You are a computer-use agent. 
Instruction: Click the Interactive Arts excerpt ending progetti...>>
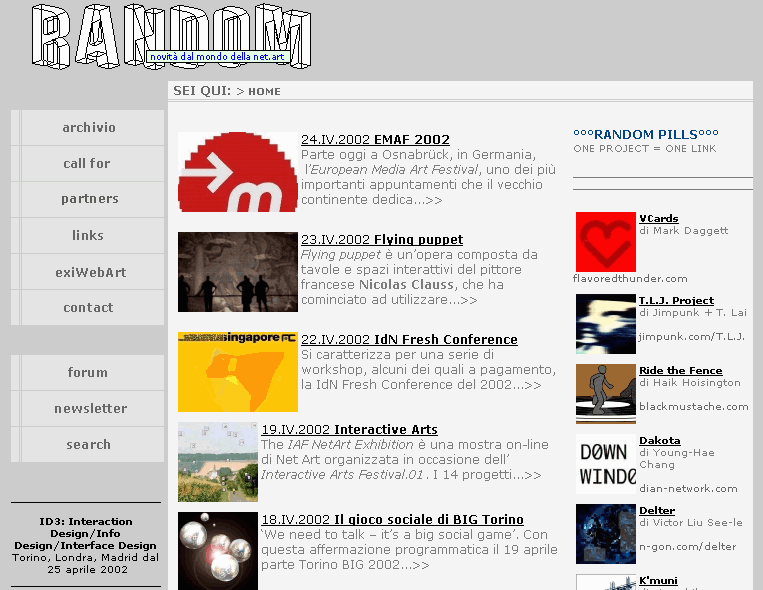pyautogui.click(x=405, y=460)
